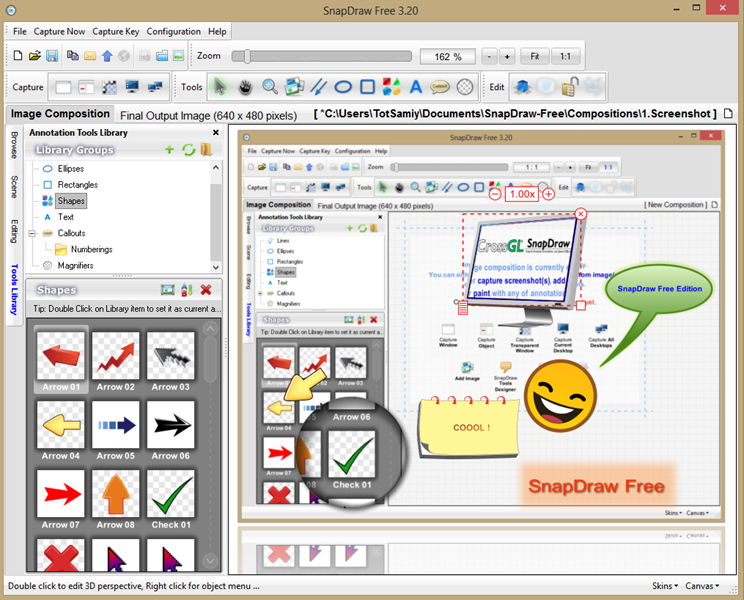
Task: Create a new composition with the blank page icon
Action: [x=18, y=55]
